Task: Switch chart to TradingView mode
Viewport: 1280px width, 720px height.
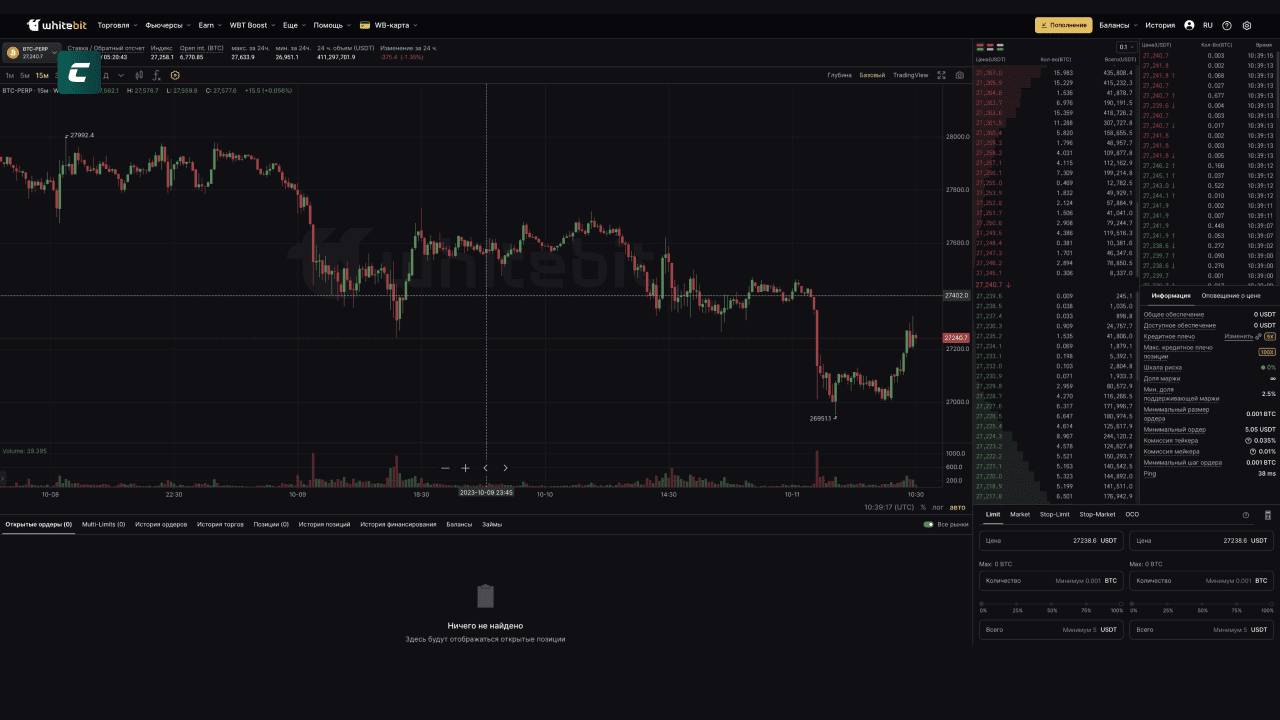Action: coord(910,75)
